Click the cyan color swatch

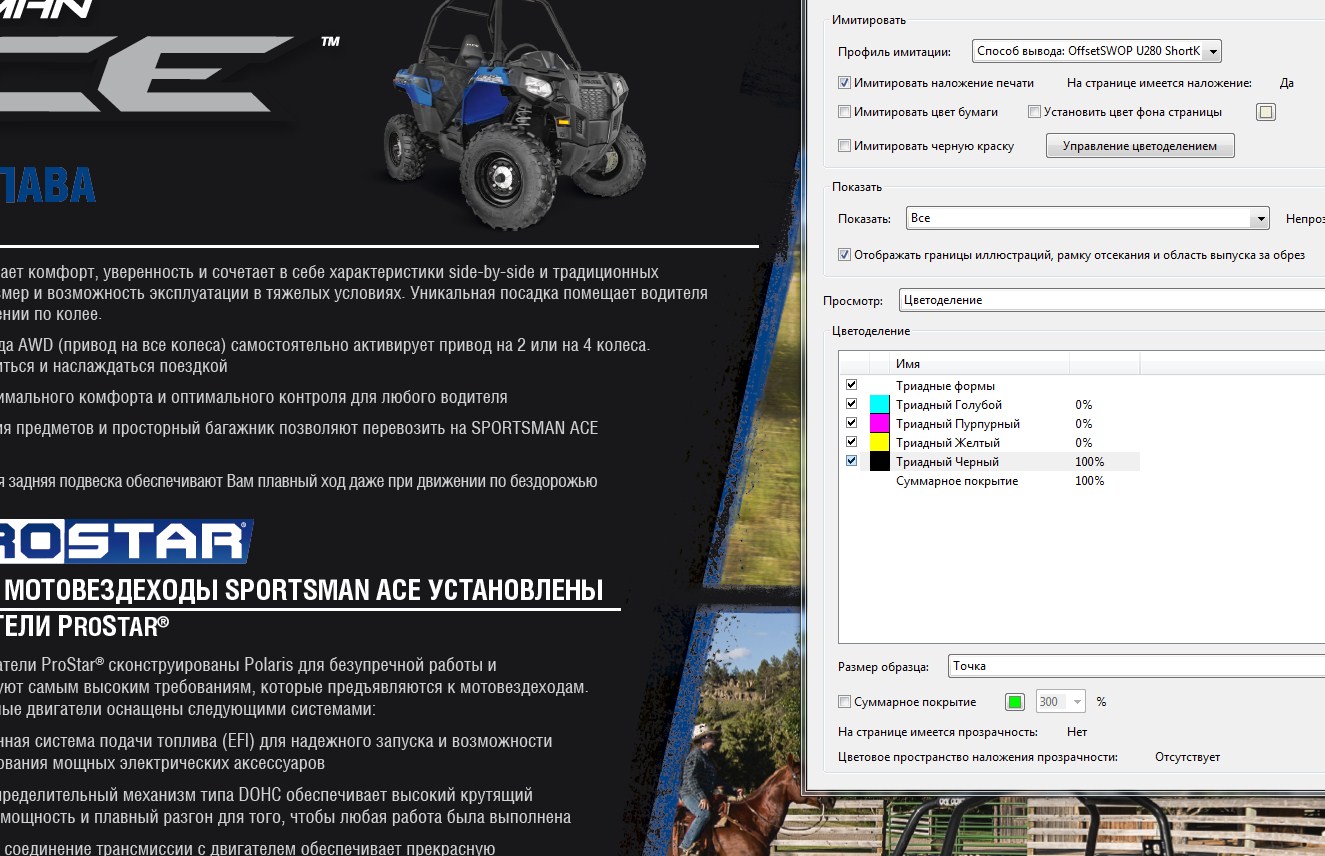pyautogui.click(x=880, y=404)
